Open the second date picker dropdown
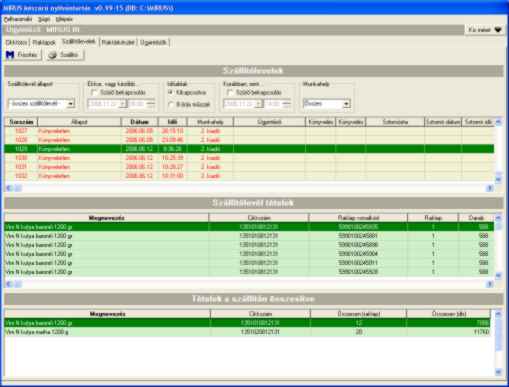 point(259,104)
